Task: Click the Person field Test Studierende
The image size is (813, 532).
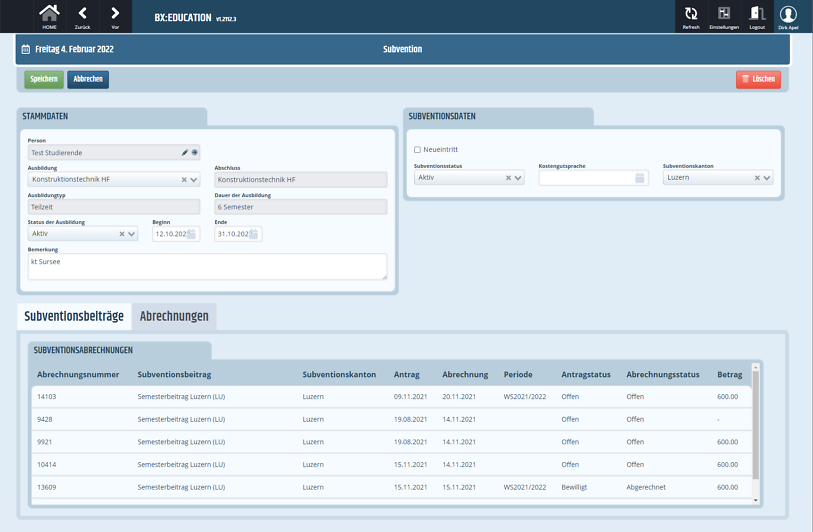Action: [x=114, y=152]
